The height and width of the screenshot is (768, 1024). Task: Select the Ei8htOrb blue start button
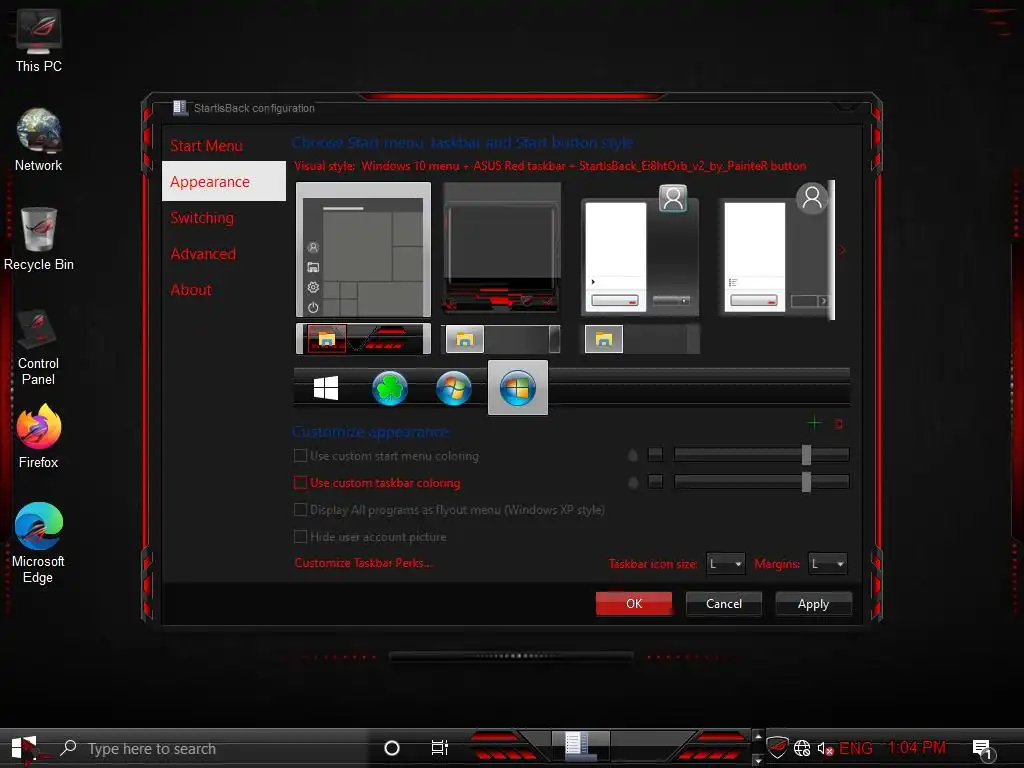pyautogui.click(x=517, y=388)
